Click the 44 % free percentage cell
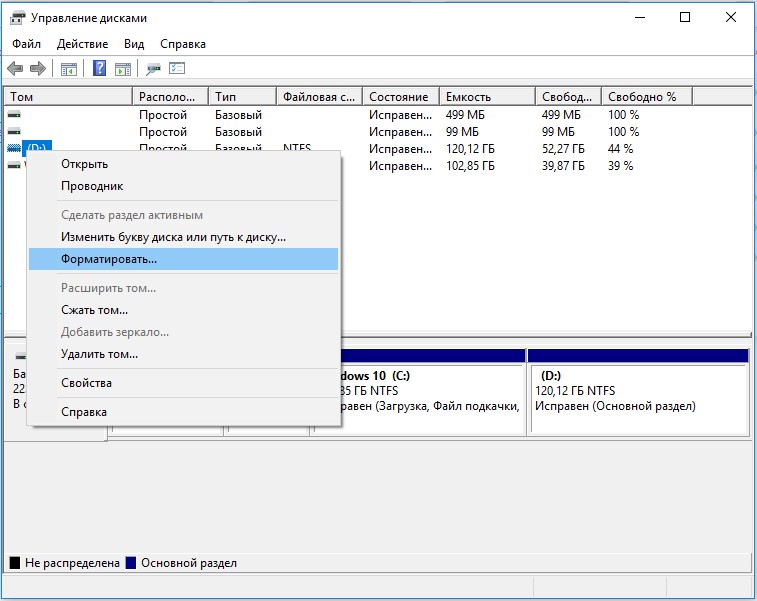 click(x=620, y=149)
